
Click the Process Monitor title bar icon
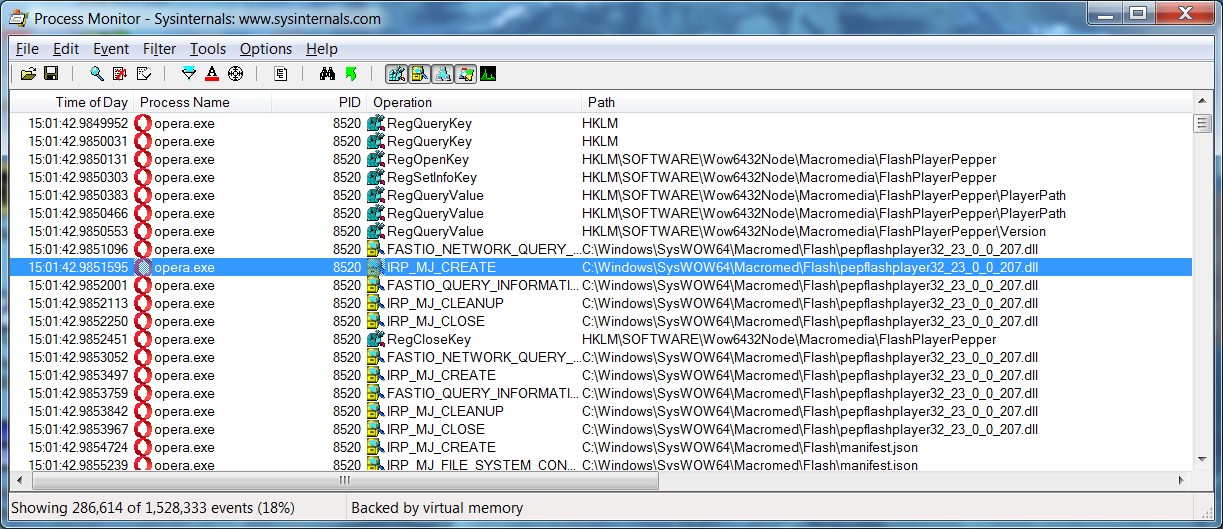19,18
